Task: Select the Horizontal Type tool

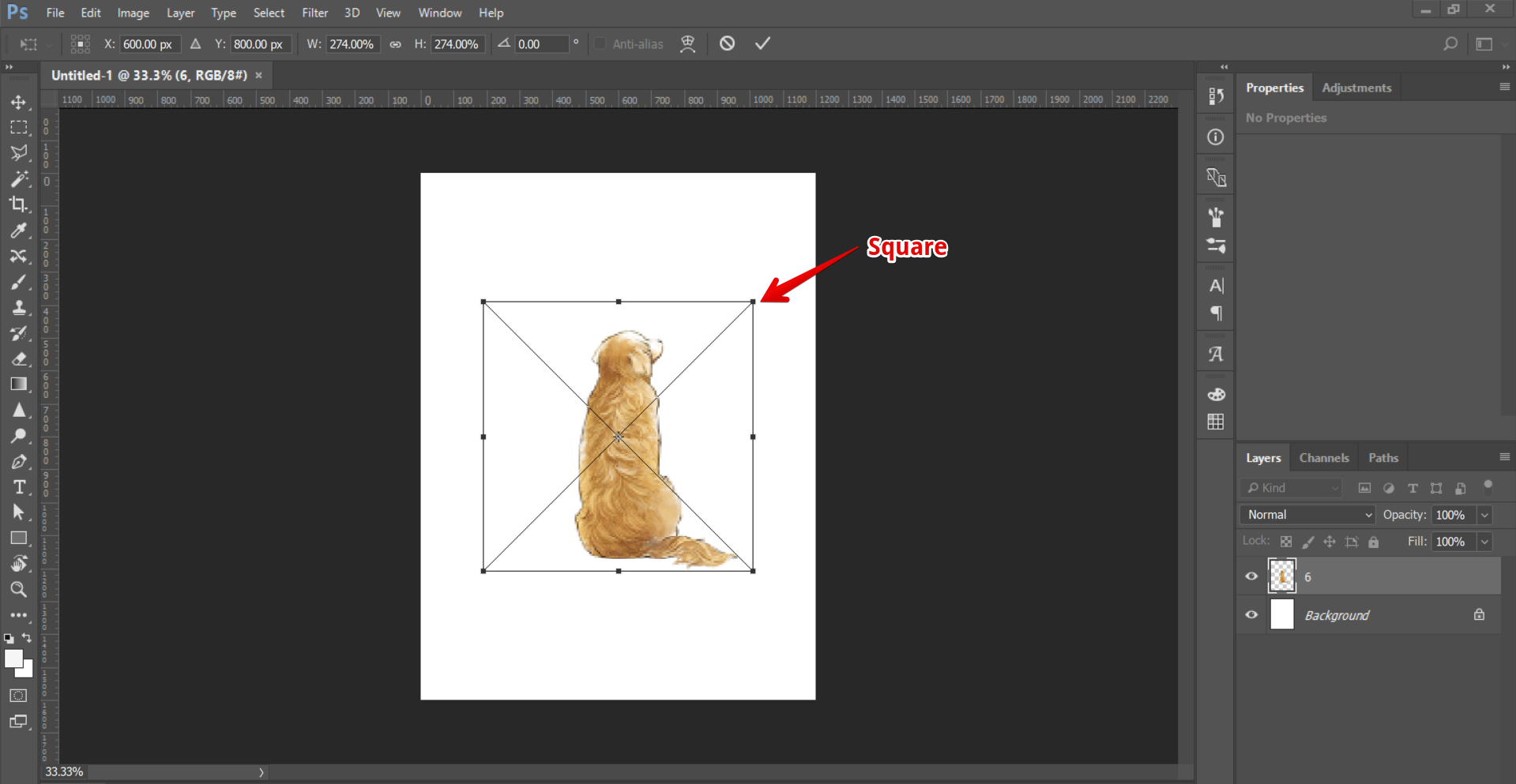Action: 19,487
